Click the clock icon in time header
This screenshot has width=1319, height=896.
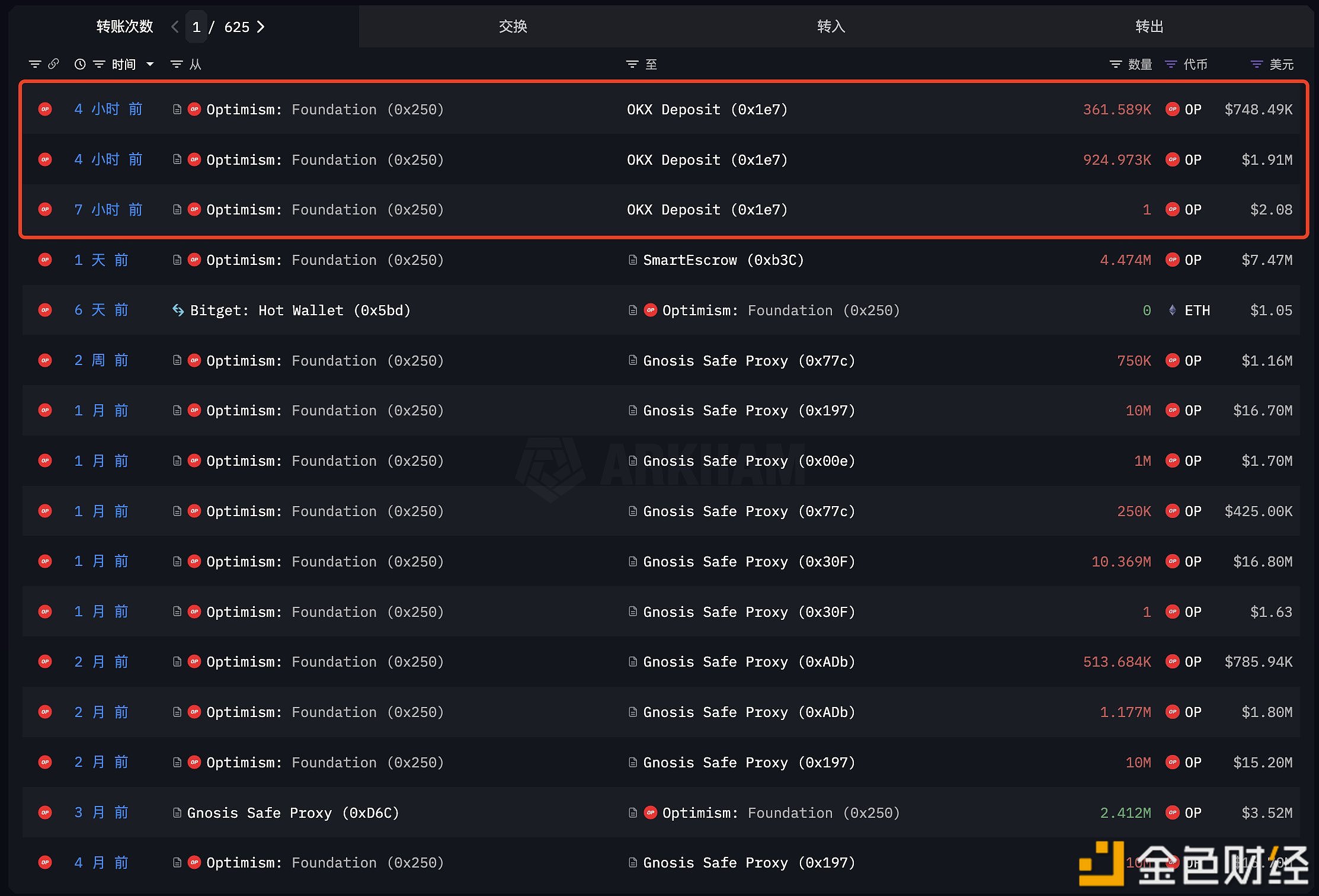coord(80,64)
